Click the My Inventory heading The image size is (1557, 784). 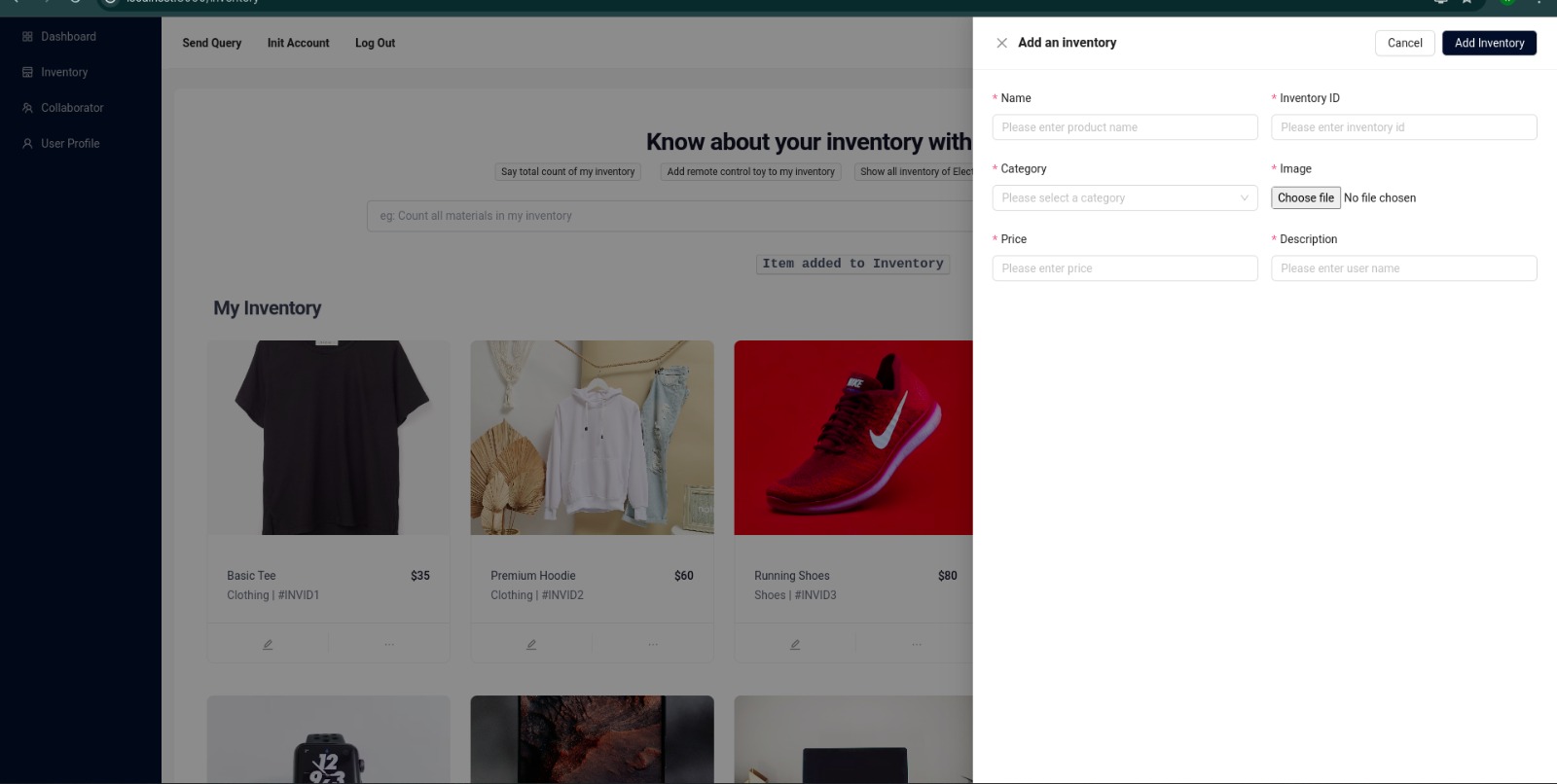268,308
